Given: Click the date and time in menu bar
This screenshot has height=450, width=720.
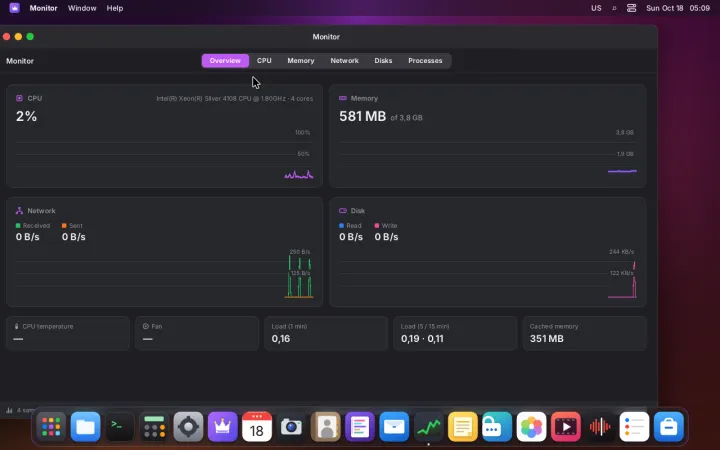Looking at the screenshot, I should tap(678, 8).
